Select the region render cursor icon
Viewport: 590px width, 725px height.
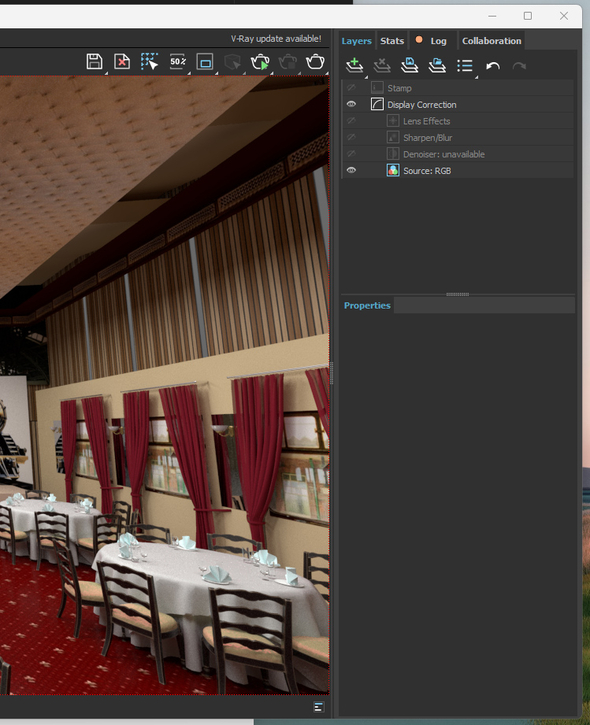[149, 62]
